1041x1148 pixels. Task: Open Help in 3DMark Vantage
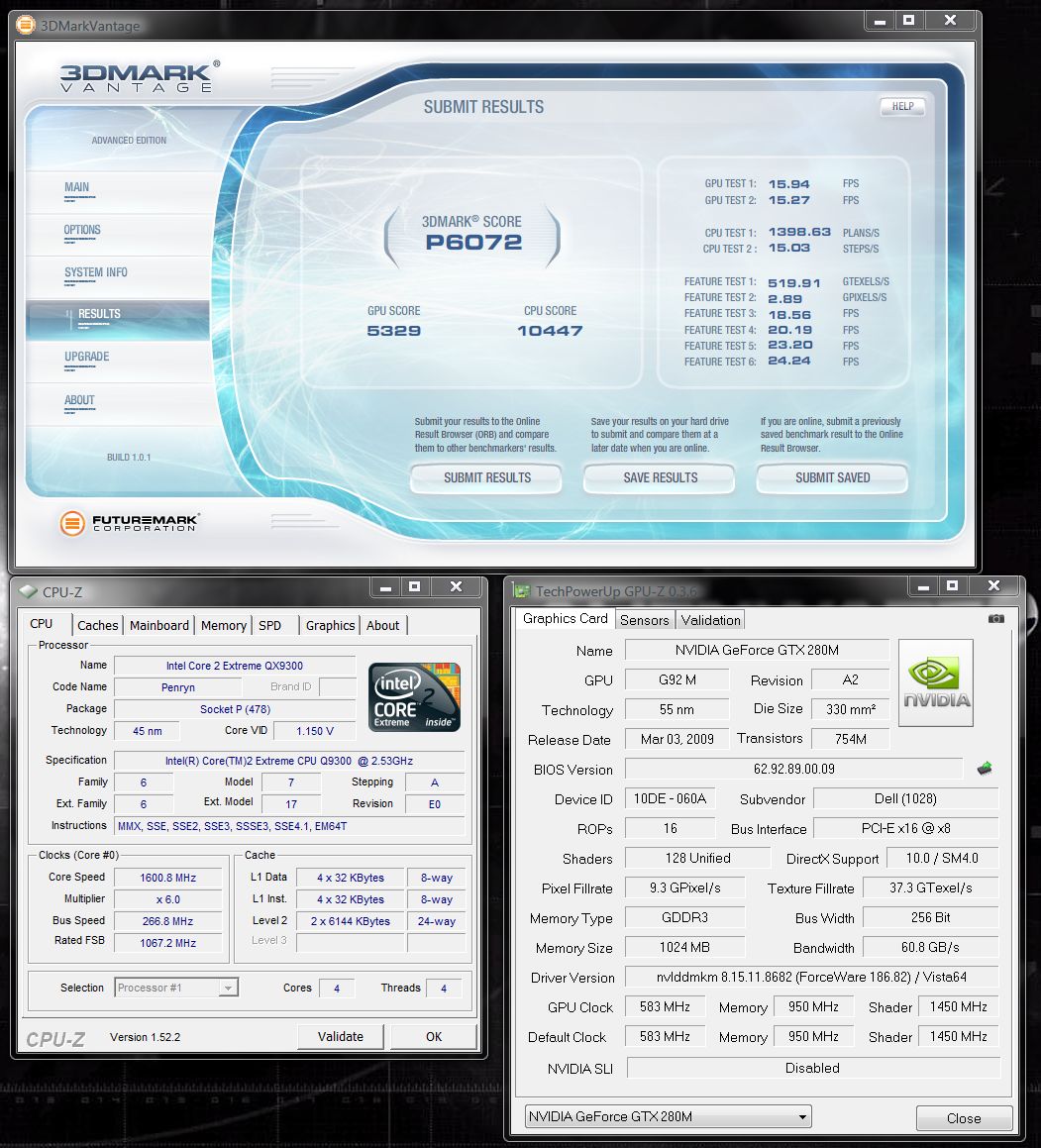tap(902, 106)
